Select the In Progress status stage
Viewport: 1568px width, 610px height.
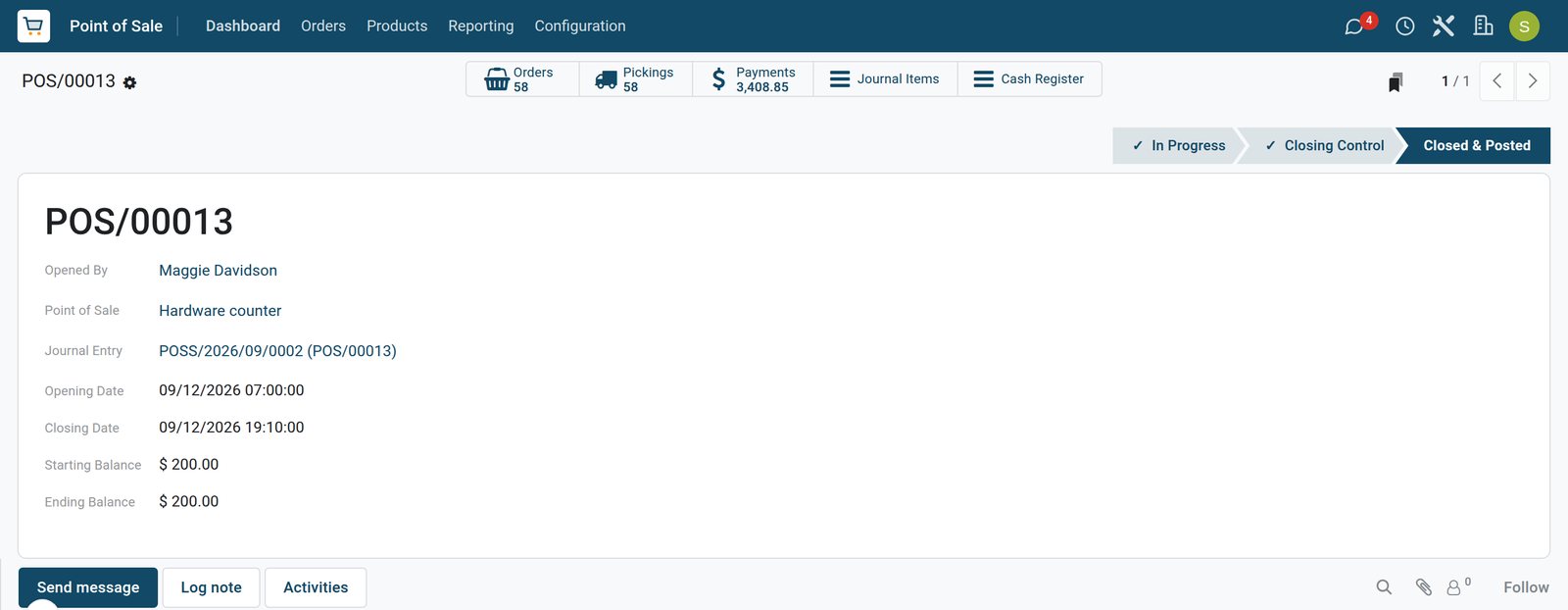[x=1178, y=145]
